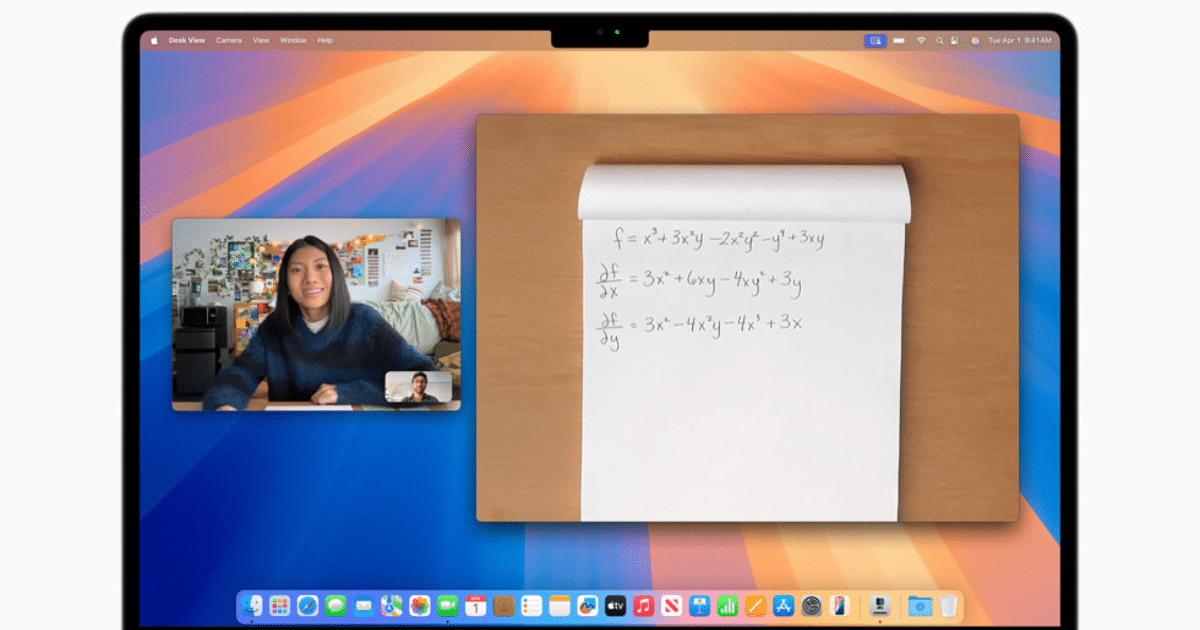1200x630 pixels.
Task: Click the date and time clock
Action: 1019,40
